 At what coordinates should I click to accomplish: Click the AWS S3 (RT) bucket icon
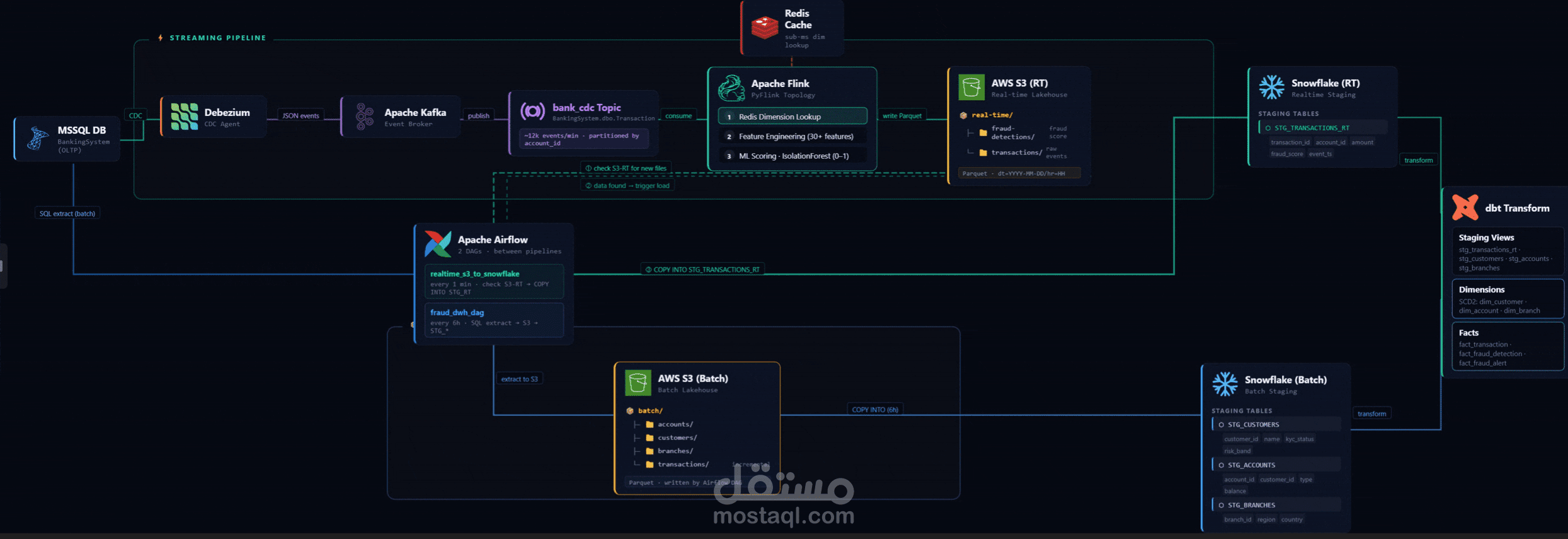[x=971, y=87]
